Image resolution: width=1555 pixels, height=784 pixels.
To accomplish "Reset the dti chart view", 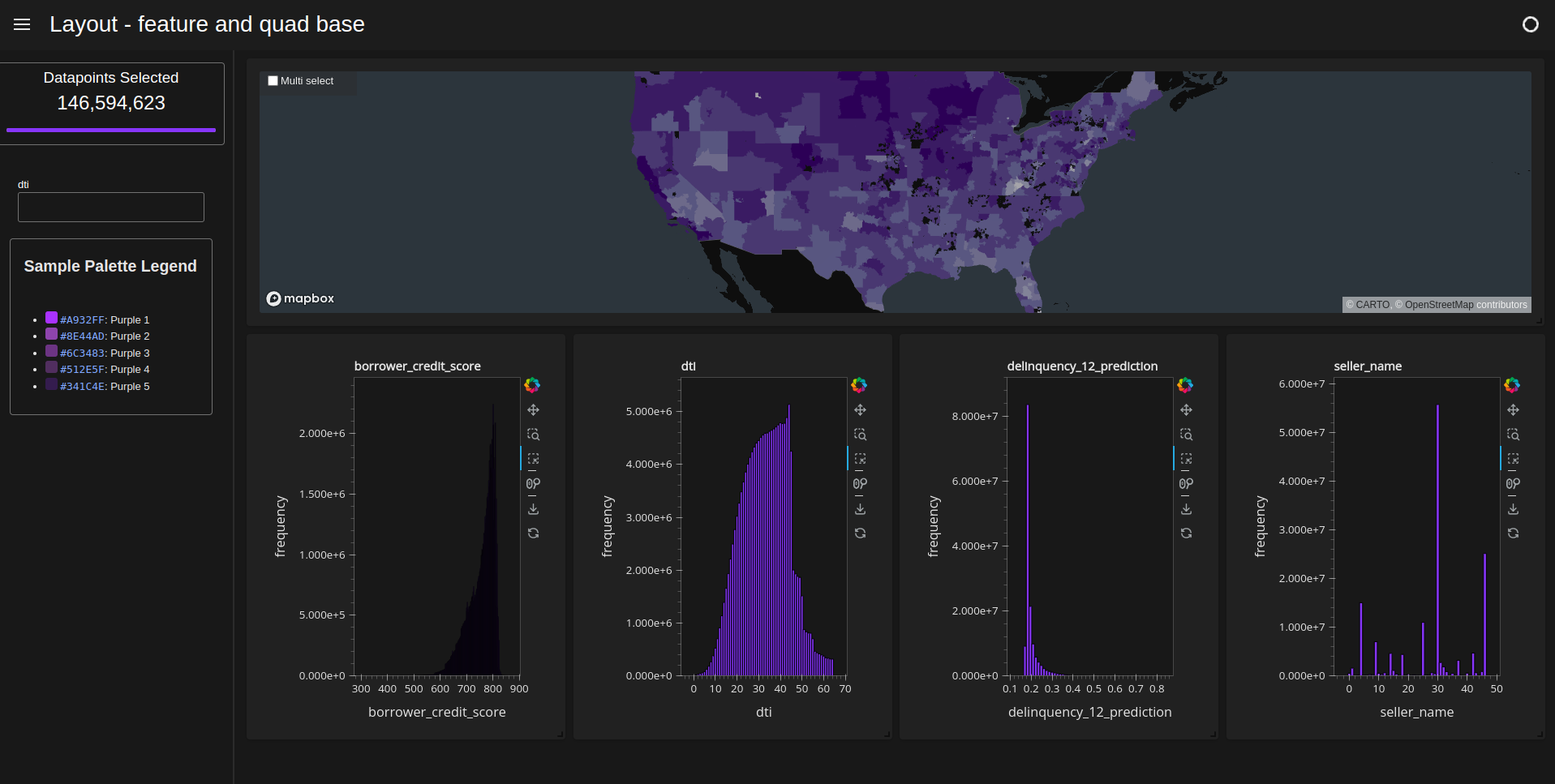I will coord(860,533).
